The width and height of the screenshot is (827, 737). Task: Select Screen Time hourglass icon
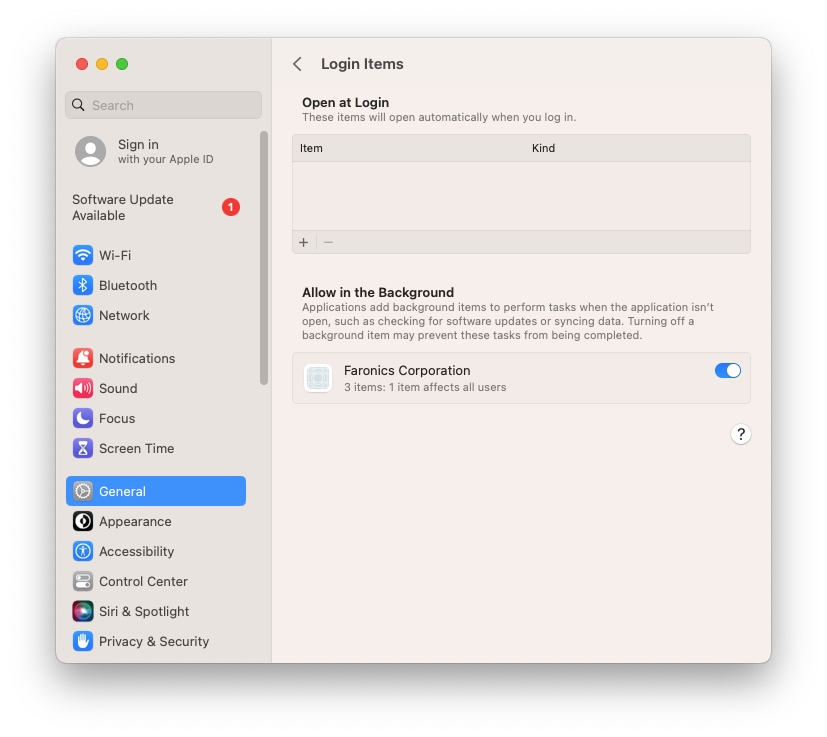tap(83, 448)
